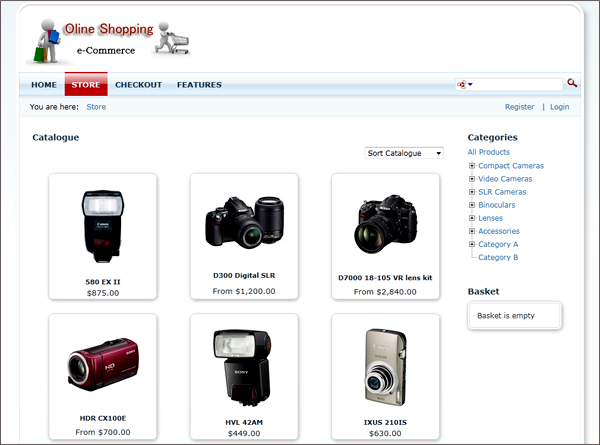The width and height of the screenshot is (600, 445).
Task: Open the search provider selector icon
Action: (465, 85)
